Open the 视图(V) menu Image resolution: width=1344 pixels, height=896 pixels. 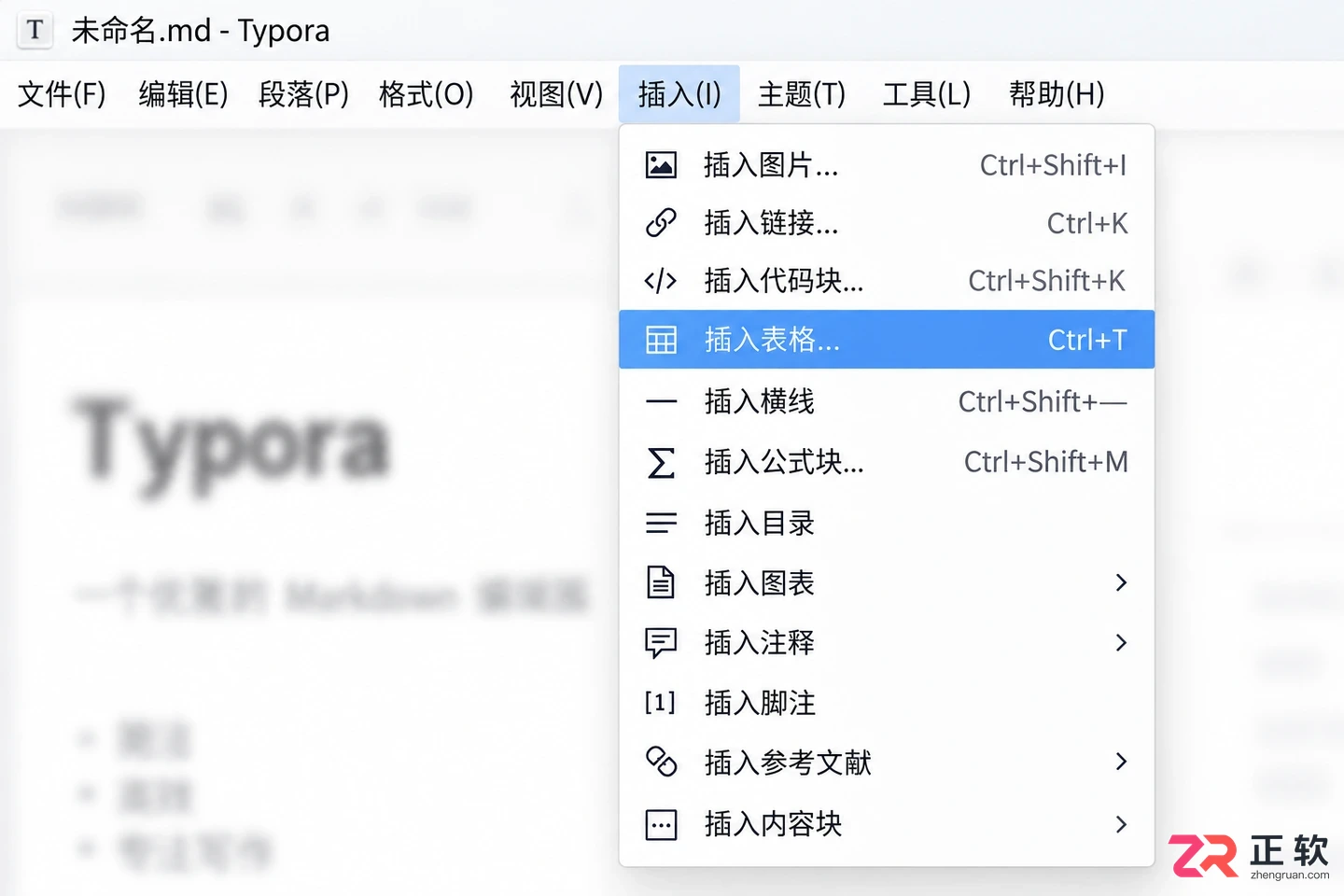click(556, 94)
